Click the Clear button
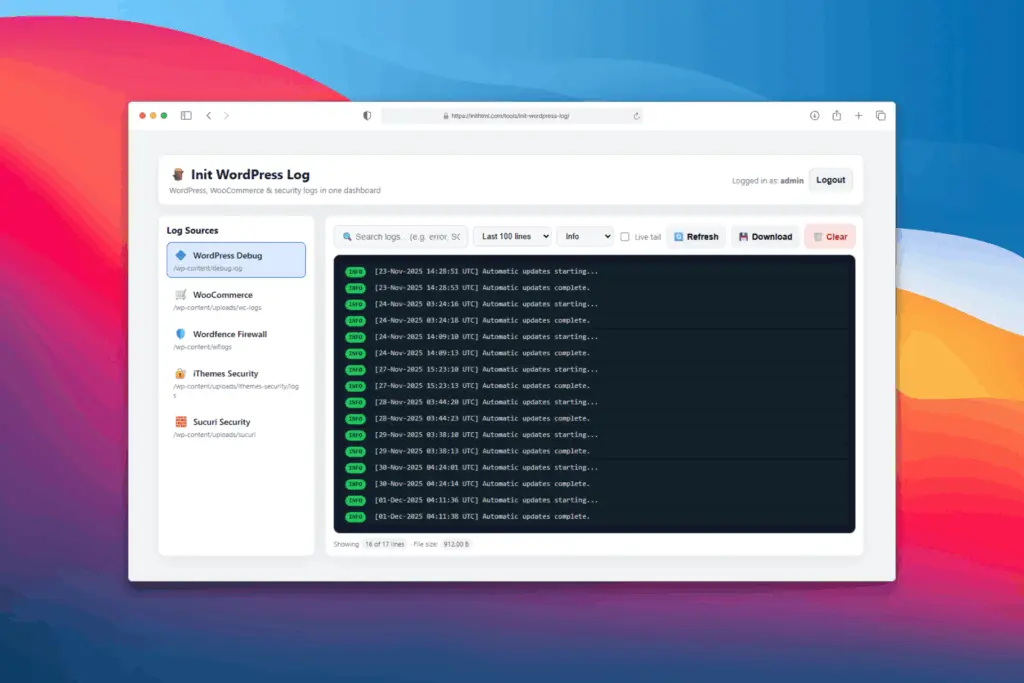Screen dimensions: 1024x683 [x=831, y=236]
